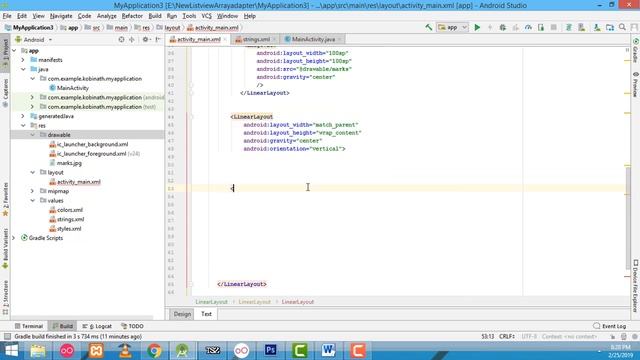Click scroll-from-source target icon in Project panel
This screenshot has width=640, height=360.
click(121, 40)
